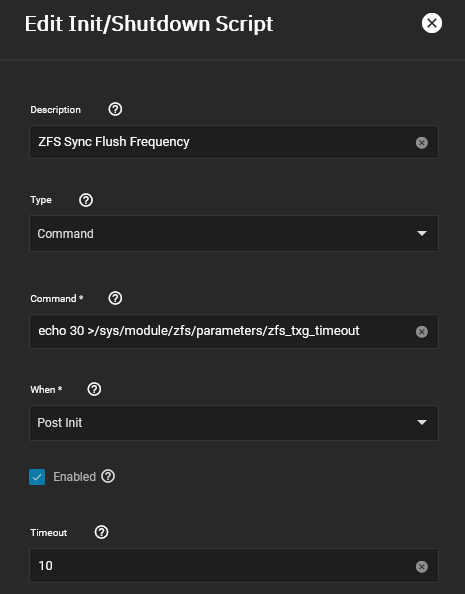The image size is (465, 594).
Task: Show help for the Type field
Action: tap(86, 200)
